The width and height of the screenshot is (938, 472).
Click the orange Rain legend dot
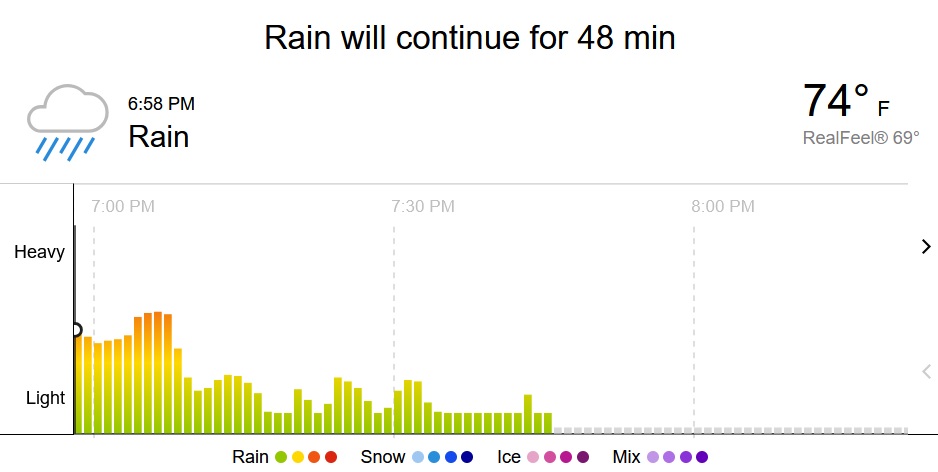click(x=314, y=457)
